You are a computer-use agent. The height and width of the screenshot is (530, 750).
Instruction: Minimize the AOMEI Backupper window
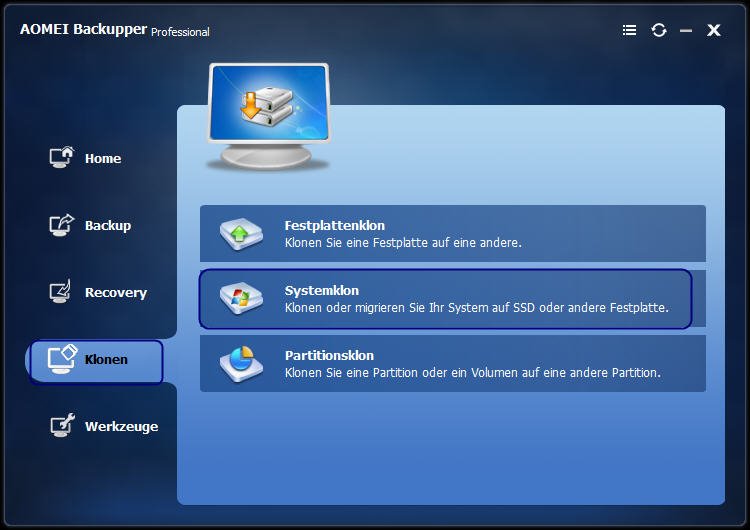(686, 31)
